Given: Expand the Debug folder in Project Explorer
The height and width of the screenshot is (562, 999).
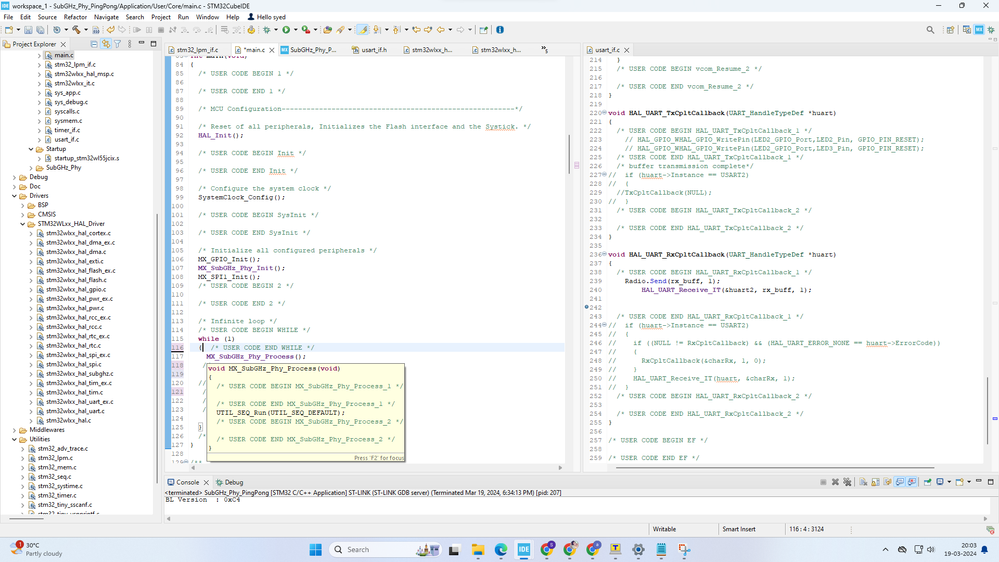Looking at the screenshot, I should tap(15, 177).
